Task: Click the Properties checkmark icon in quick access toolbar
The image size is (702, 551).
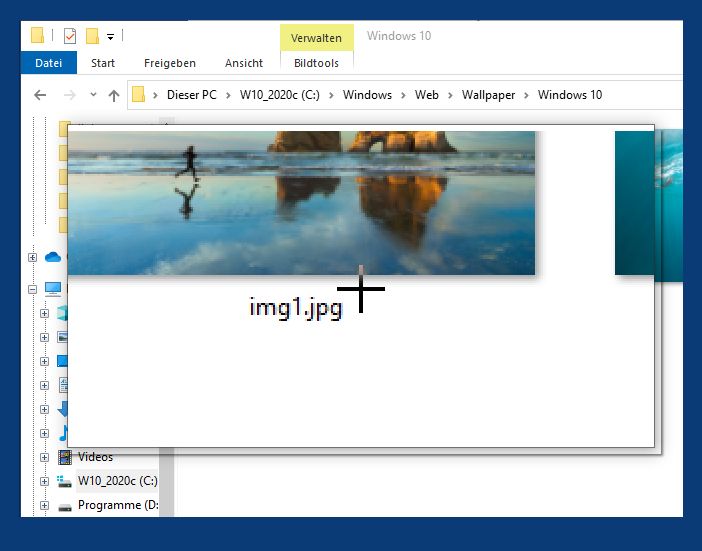Action: coord(70,36)
